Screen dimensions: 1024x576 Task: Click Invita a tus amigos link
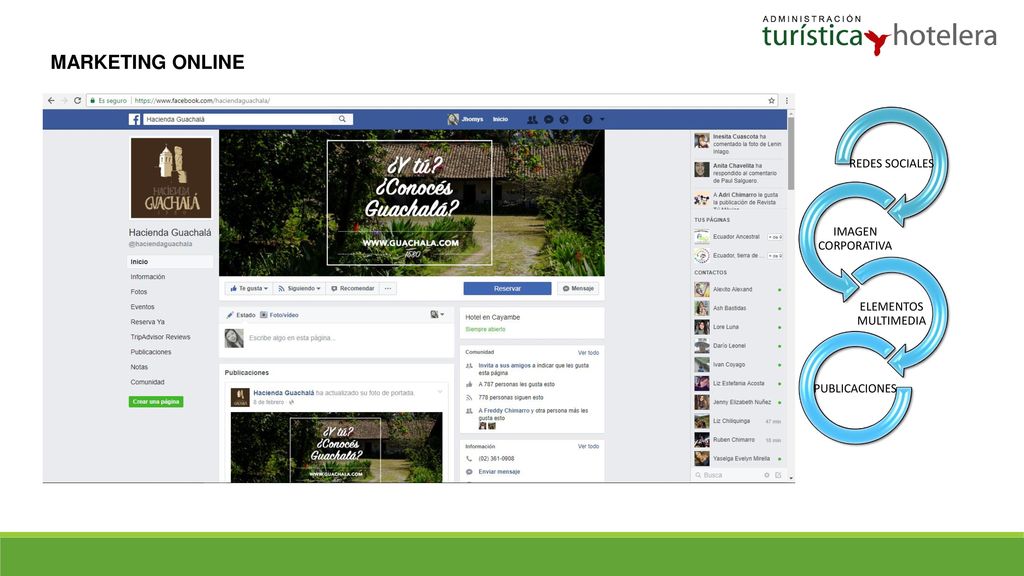[505, 366]
